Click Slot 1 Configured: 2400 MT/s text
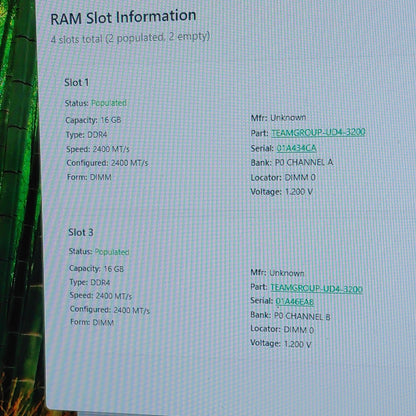Image resolution: width=416 pixels, height=416 pixels. (107, 163)
